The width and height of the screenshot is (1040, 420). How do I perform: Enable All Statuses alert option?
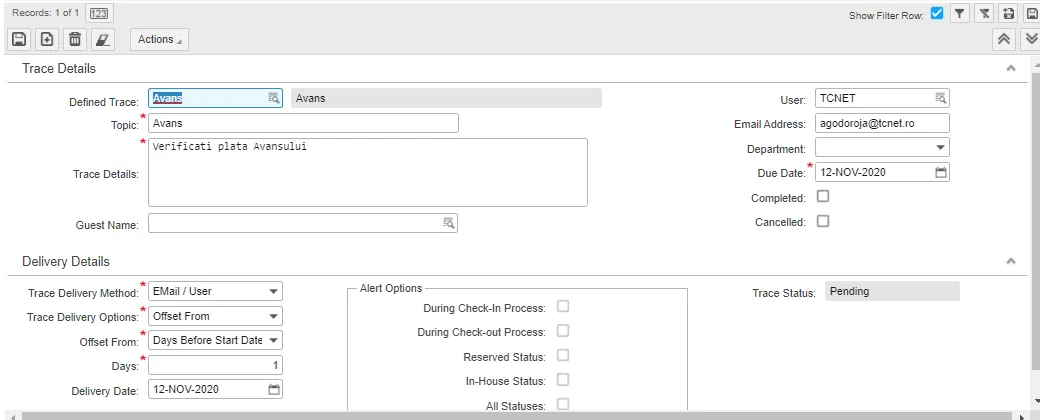tap(562, 403)
